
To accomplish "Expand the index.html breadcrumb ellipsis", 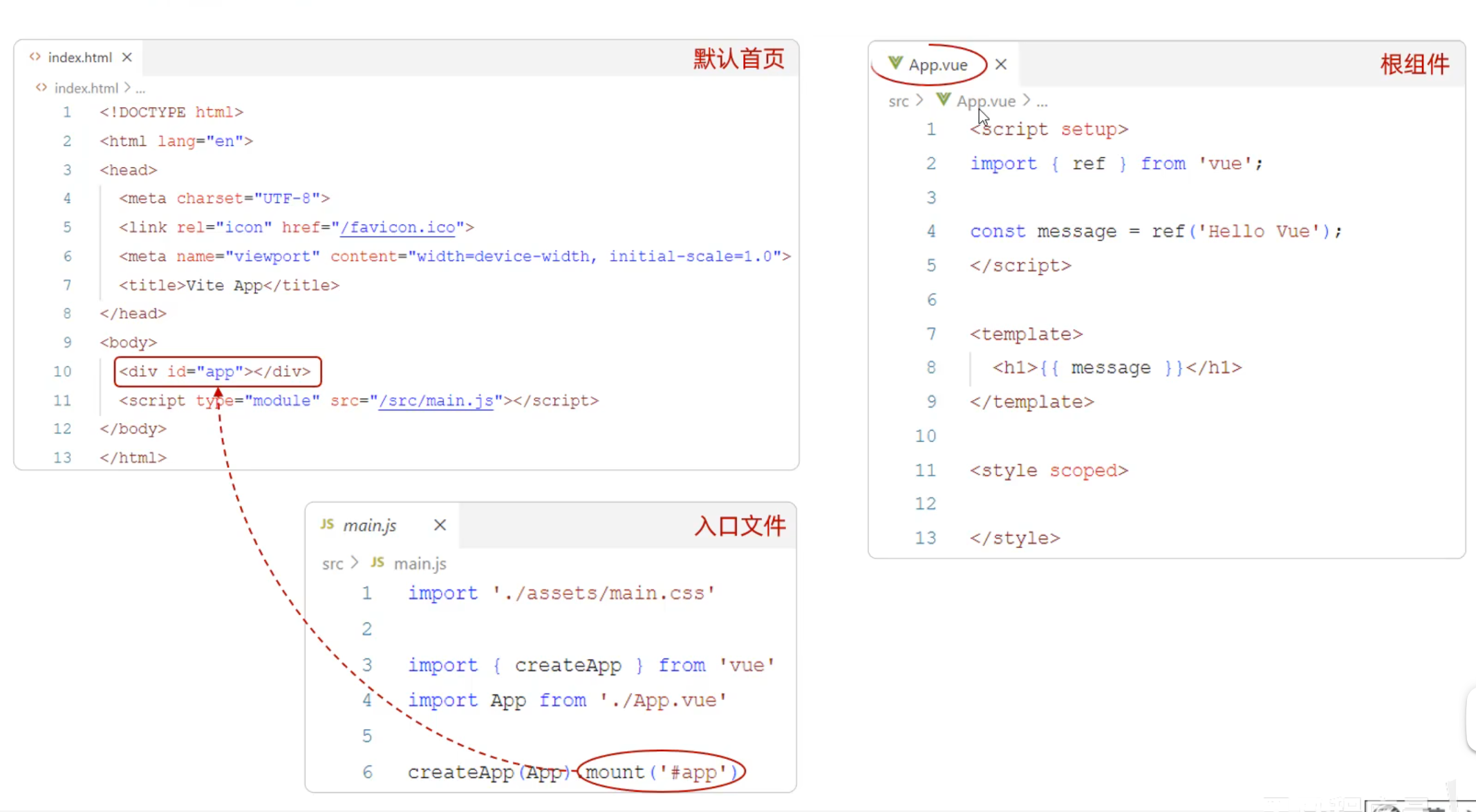I will [140, 88].
